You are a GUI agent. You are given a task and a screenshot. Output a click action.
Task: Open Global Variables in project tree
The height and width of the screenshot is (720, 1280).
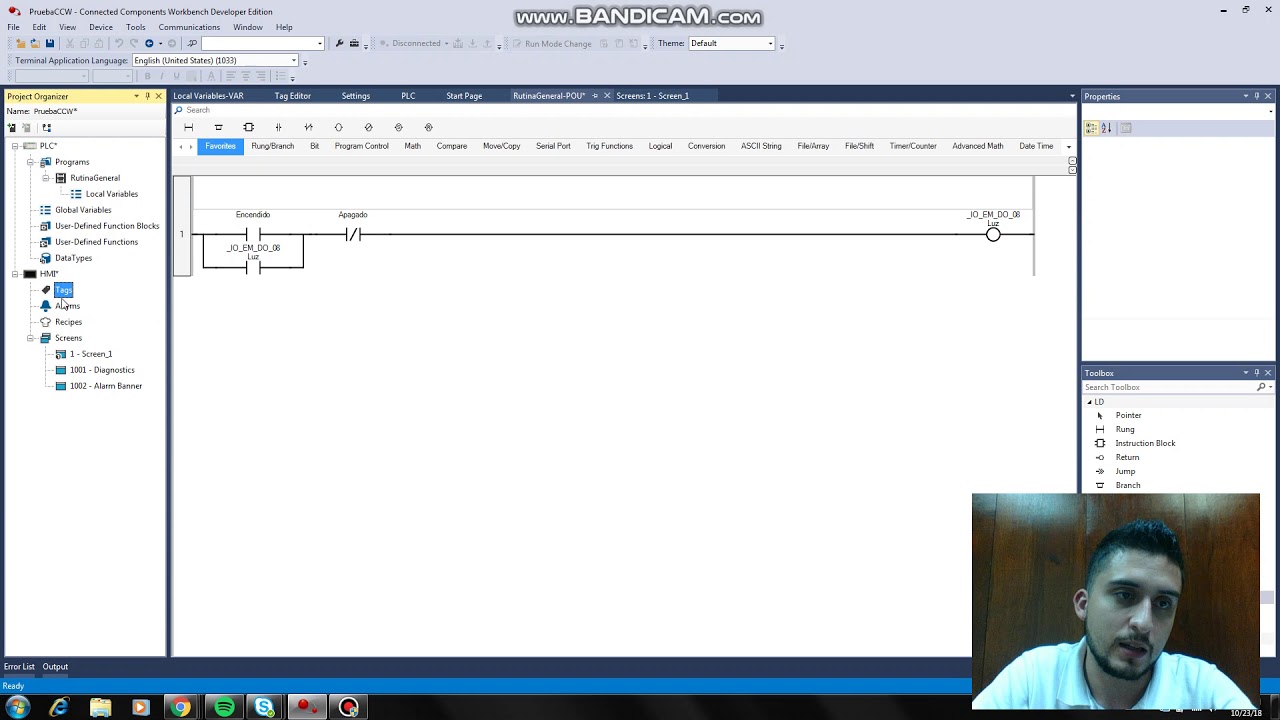click(x=83, y=210)
